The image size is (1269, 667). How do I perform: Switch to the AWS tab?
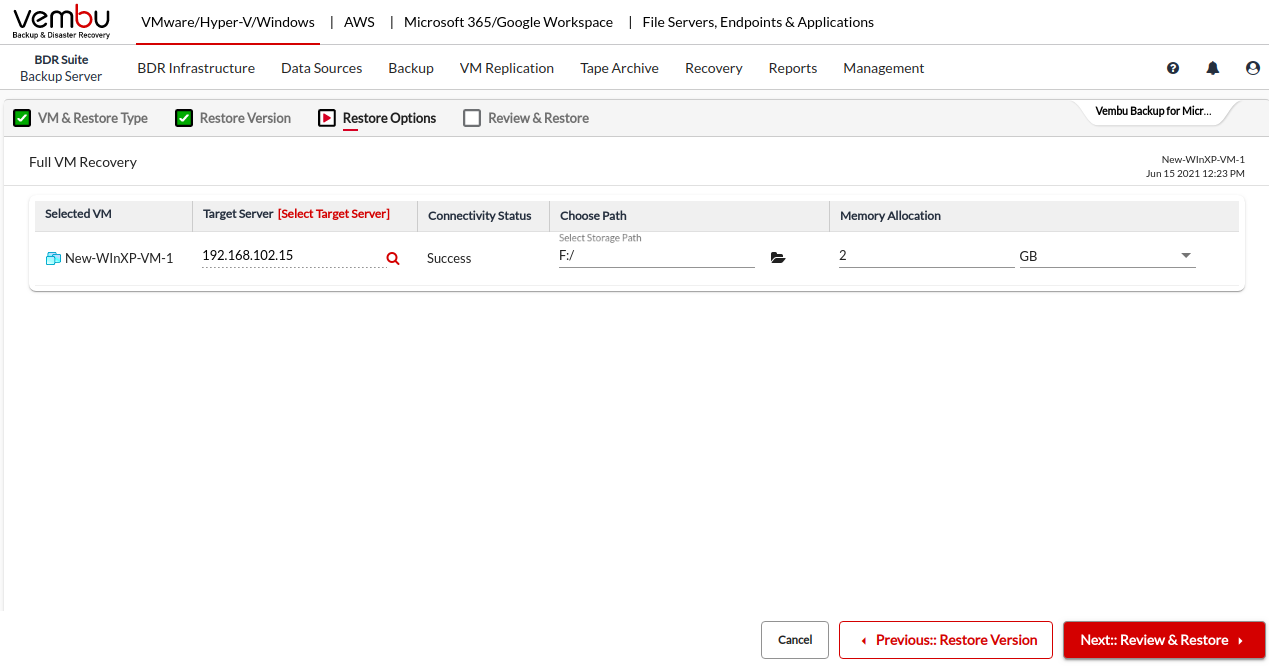(359, 22)
